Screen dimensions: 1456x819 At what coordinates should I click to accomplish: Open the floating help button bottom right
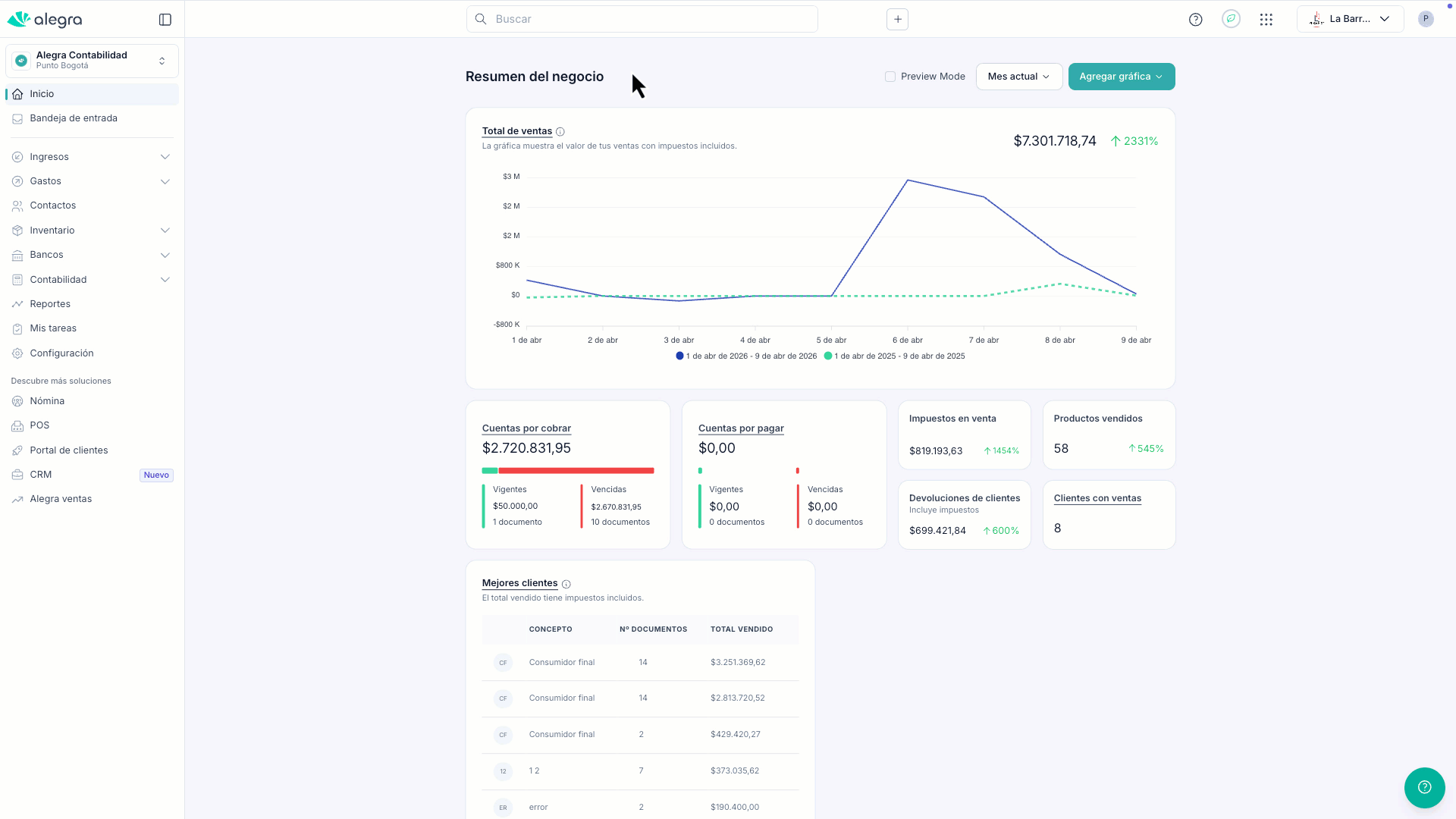(x=1424, y=787)
